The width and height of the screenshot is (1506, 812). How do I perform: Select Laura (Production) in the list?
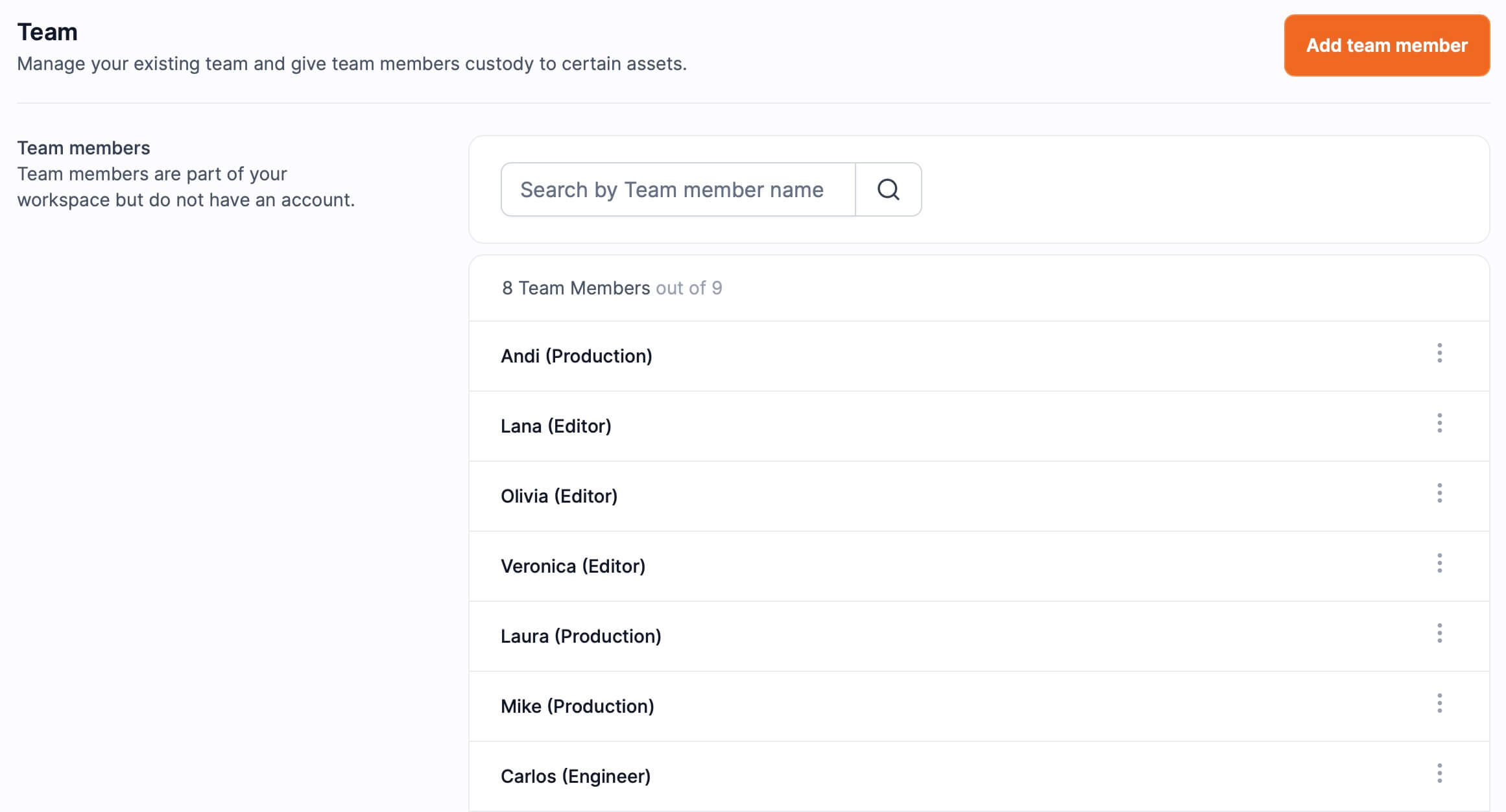pyautogui.click(x=580, y=636)
